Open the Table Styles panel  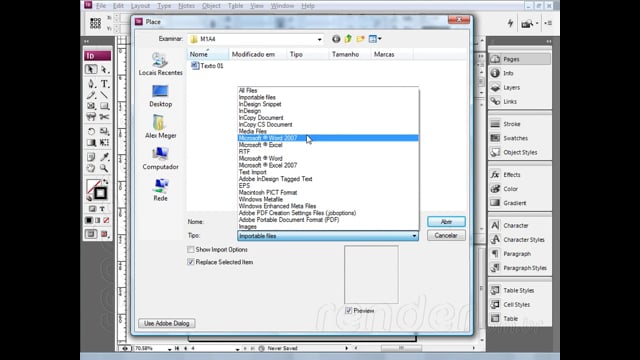(x=520, y=290)
